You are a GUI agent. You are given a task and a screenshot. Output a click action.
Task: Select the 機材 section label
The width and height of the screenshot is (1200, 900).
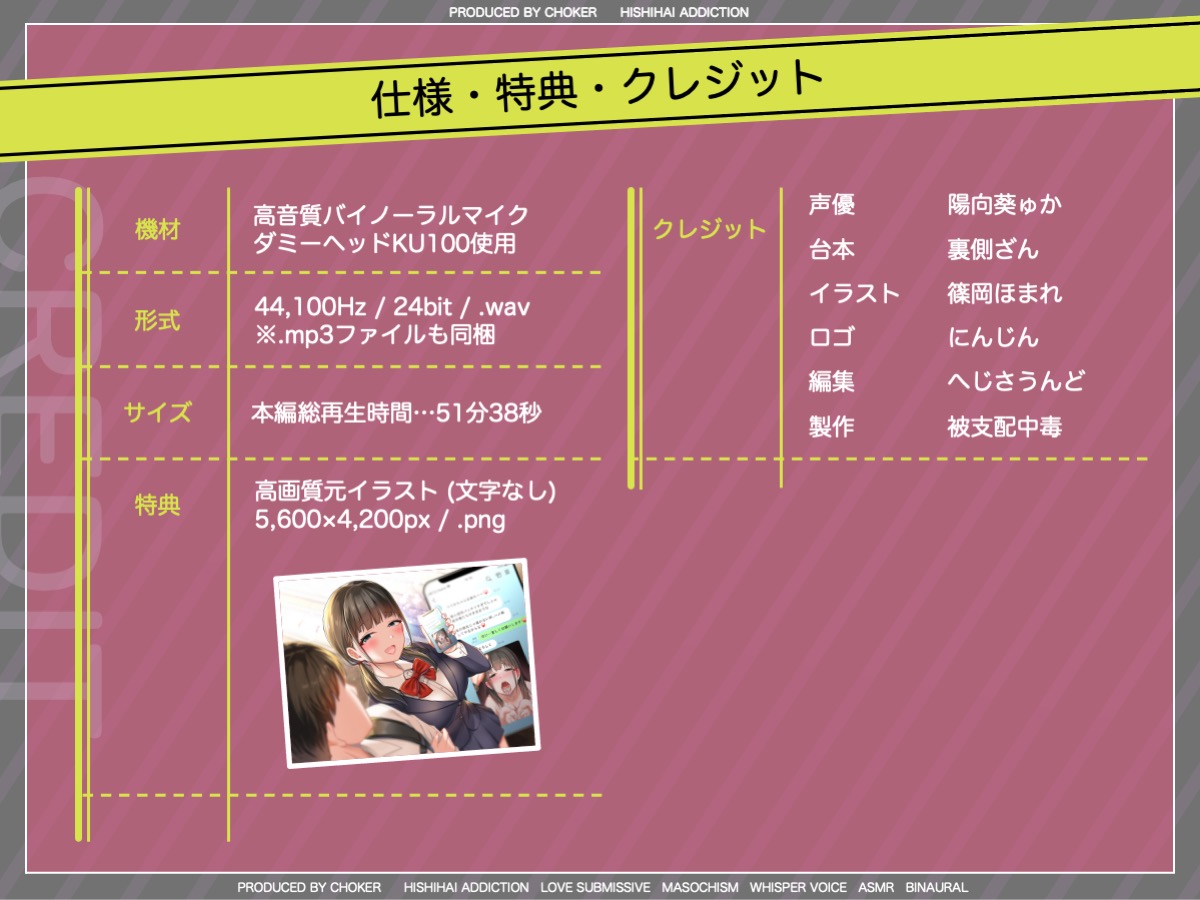tap(157, 229)
